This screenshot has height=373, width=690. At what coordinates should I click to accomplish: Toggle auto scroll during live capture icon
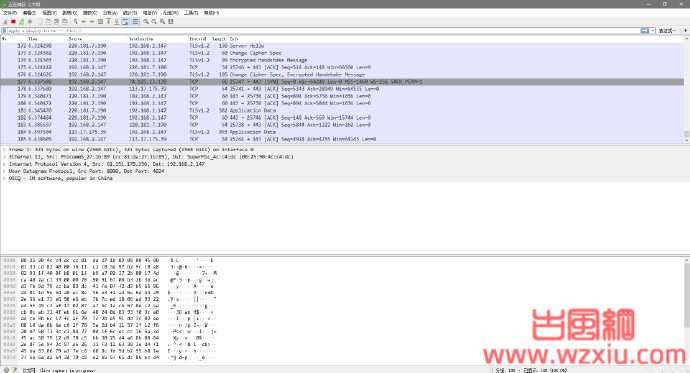125,22
